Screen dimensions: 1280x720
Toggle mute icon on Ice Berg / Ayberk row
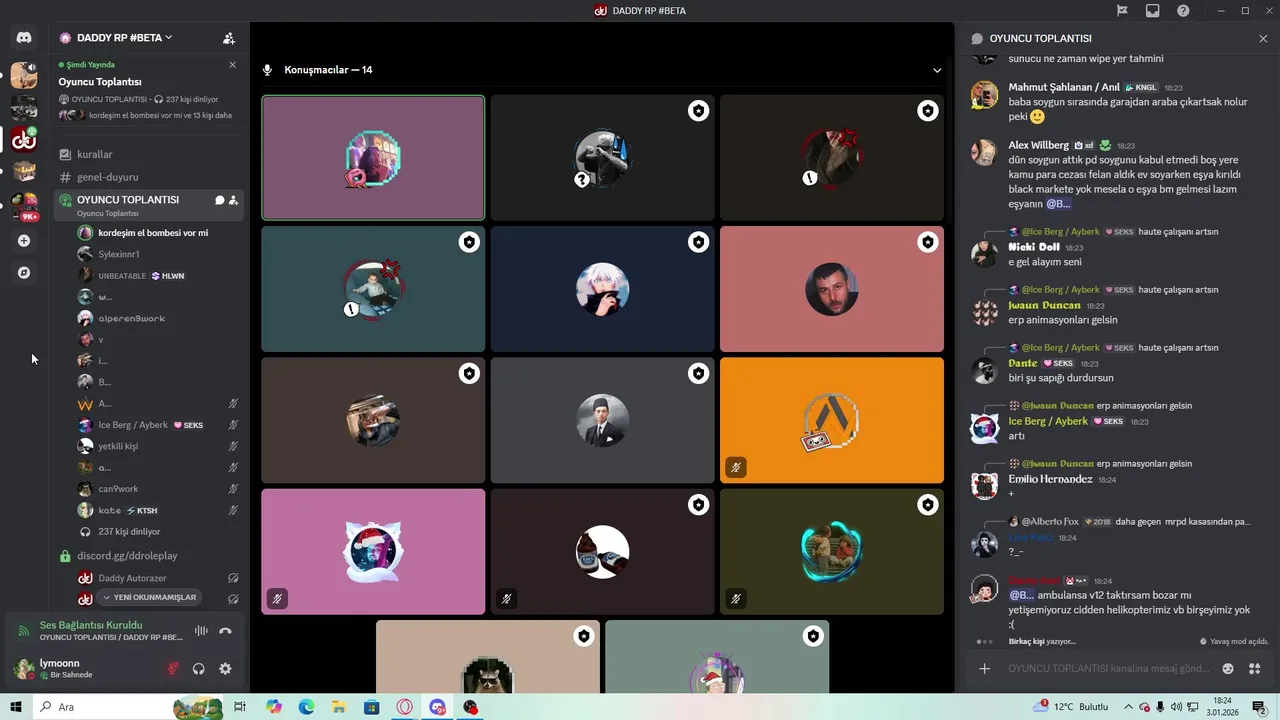233,425
